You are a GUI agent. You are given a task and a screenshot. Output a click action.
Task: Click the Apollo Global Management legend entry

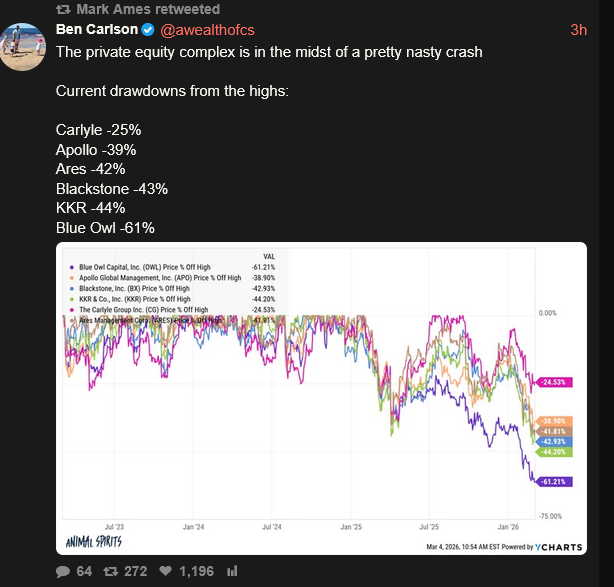[x=152, y=278]
